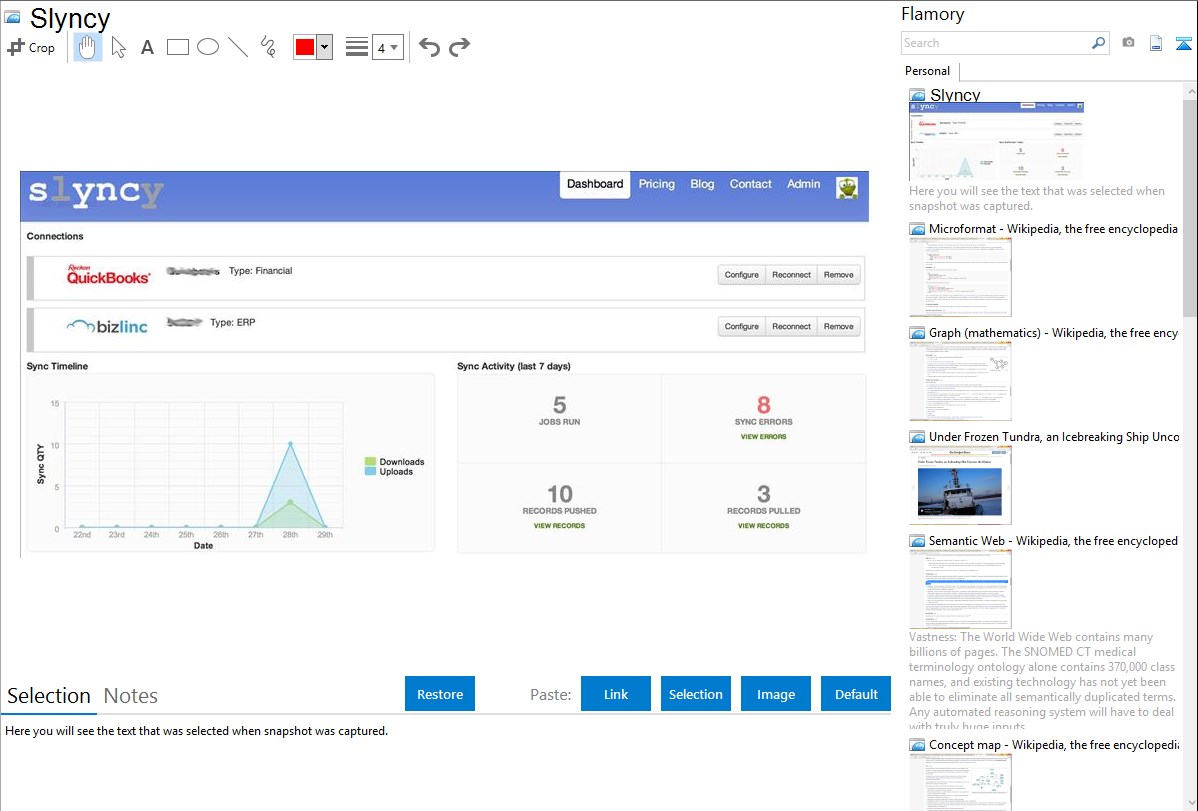Click in the Flamory search field
Viewport: 1198px width, 811px height.
coord(995,43)
